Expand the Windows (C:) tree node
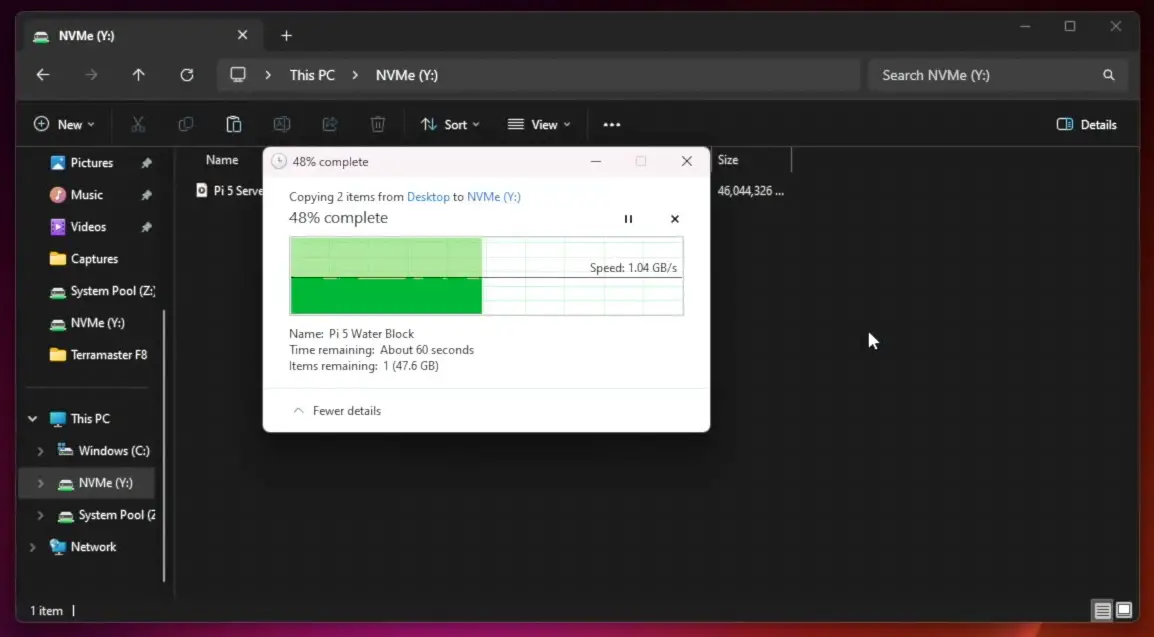1154x637 pixels. tap(40, 451)
